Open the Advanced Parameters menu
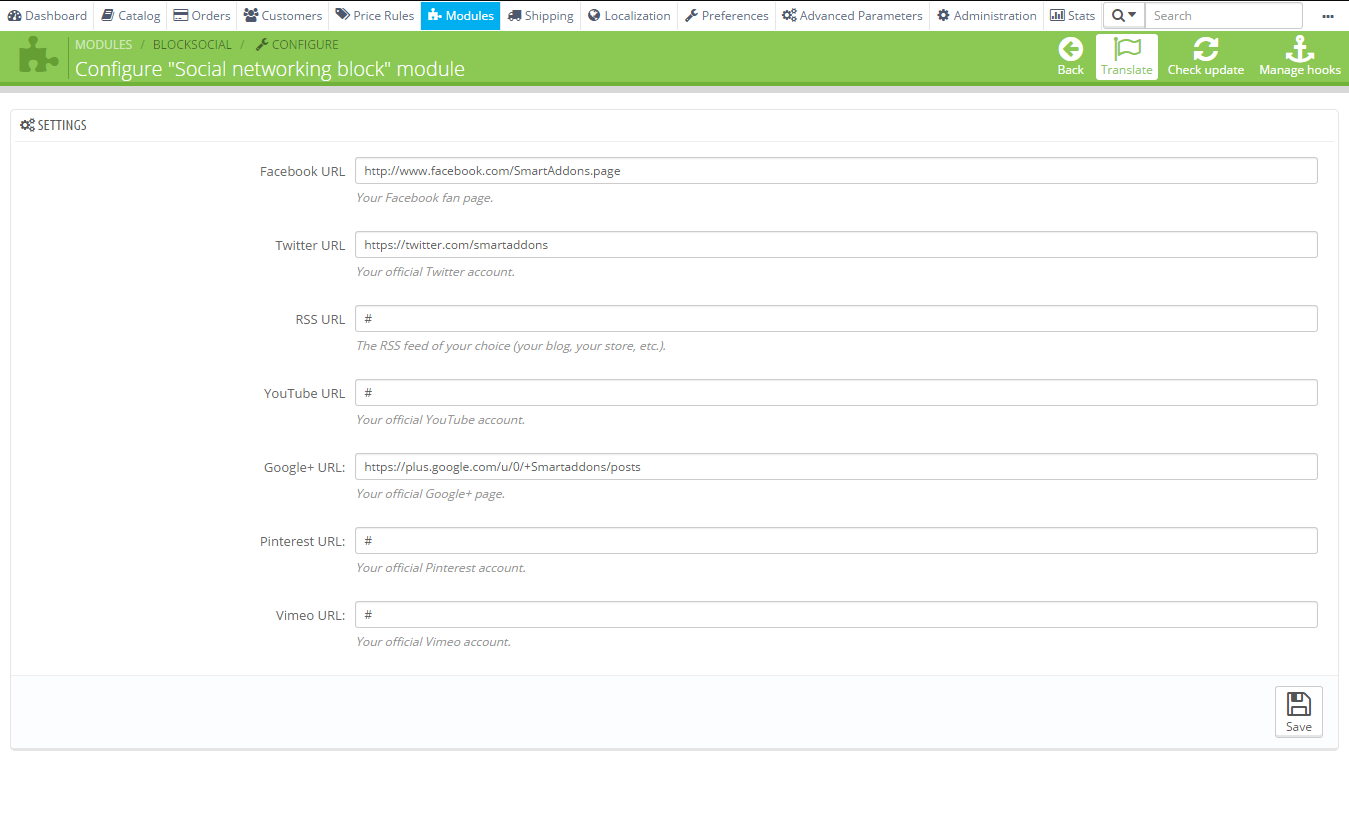This screenshot has width=1349, height=829. coord(853,15)
